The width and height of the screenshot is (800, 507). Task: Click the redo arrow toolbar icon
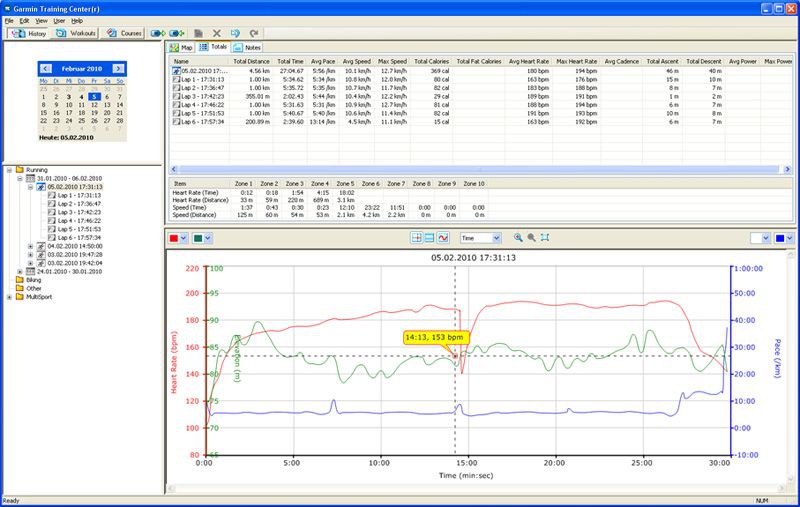pyautogui.click(x=254, y=33)
